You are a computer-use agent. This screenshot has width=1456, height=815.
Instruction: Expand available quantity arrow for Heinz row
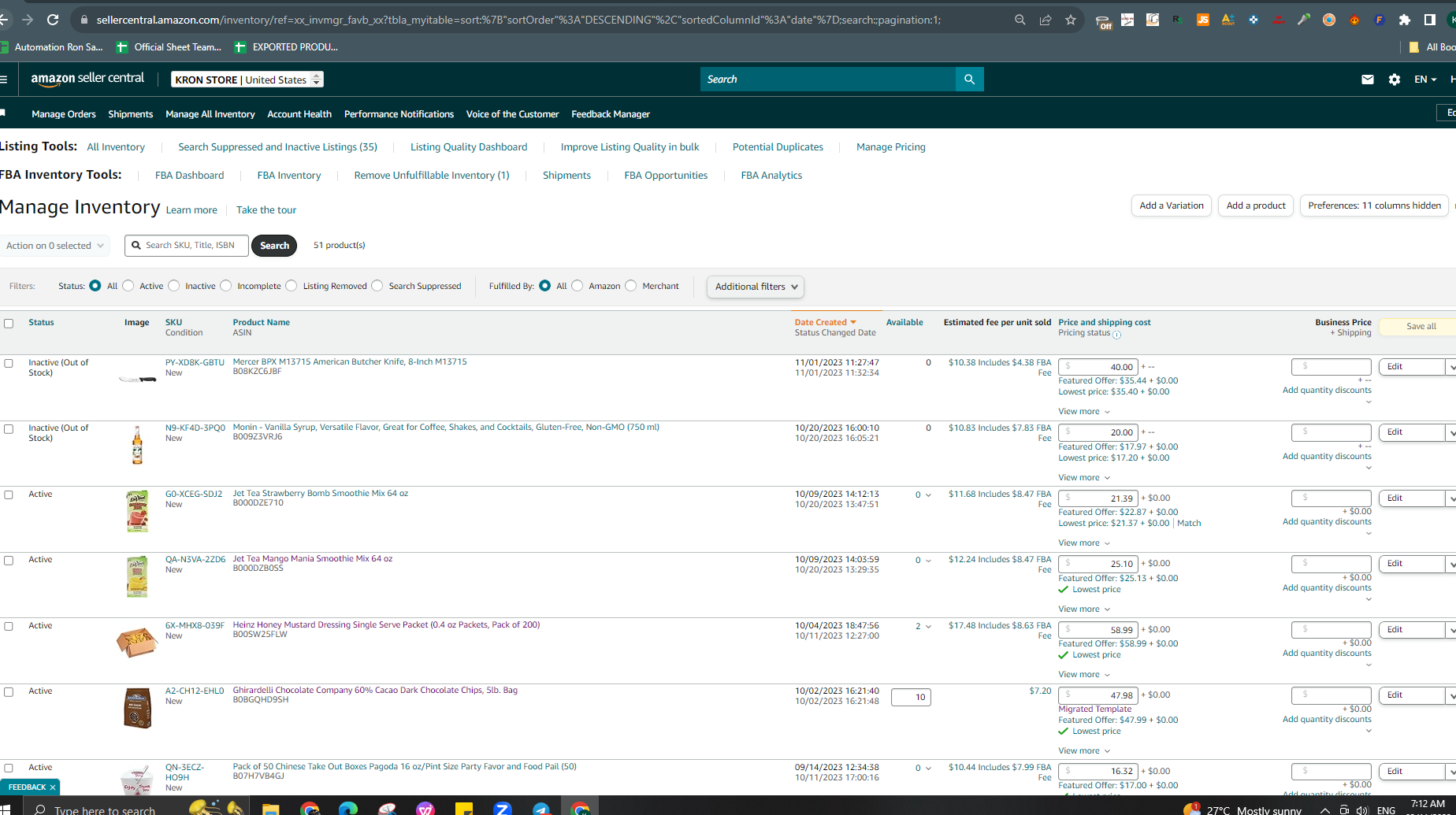[928, 627]
